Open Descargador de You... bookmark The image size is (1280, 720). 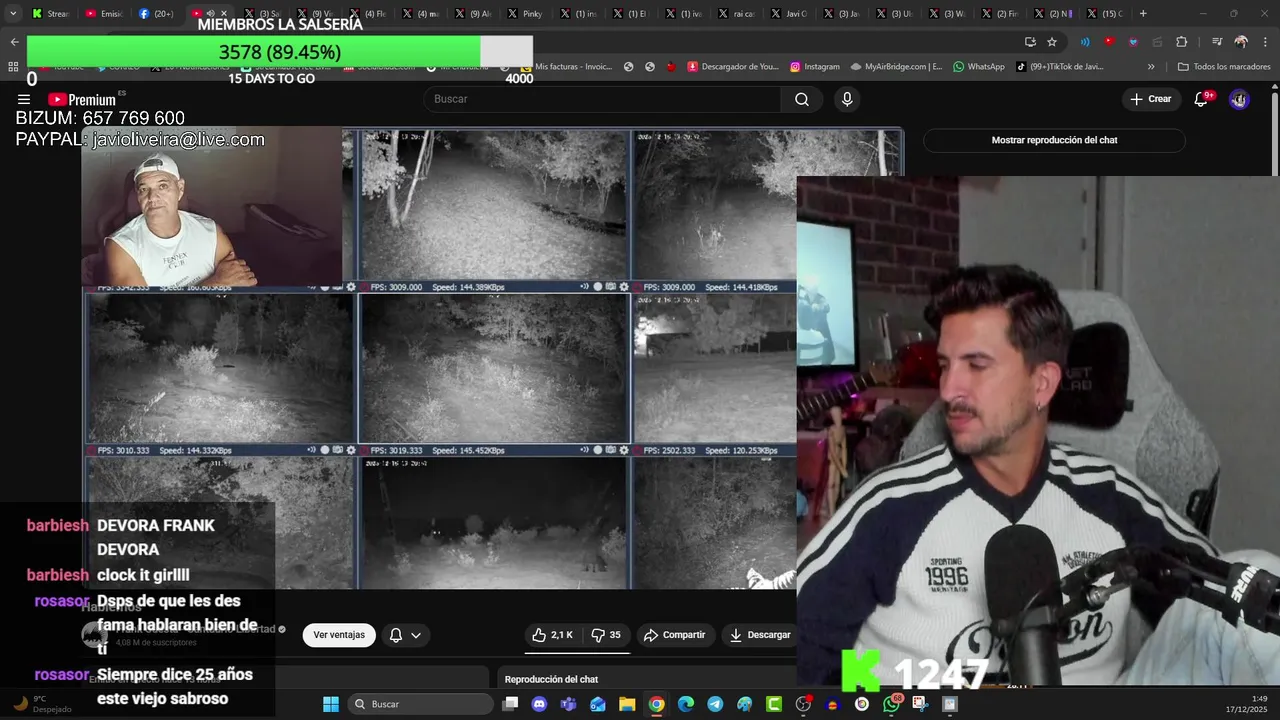tap(732, 67)
